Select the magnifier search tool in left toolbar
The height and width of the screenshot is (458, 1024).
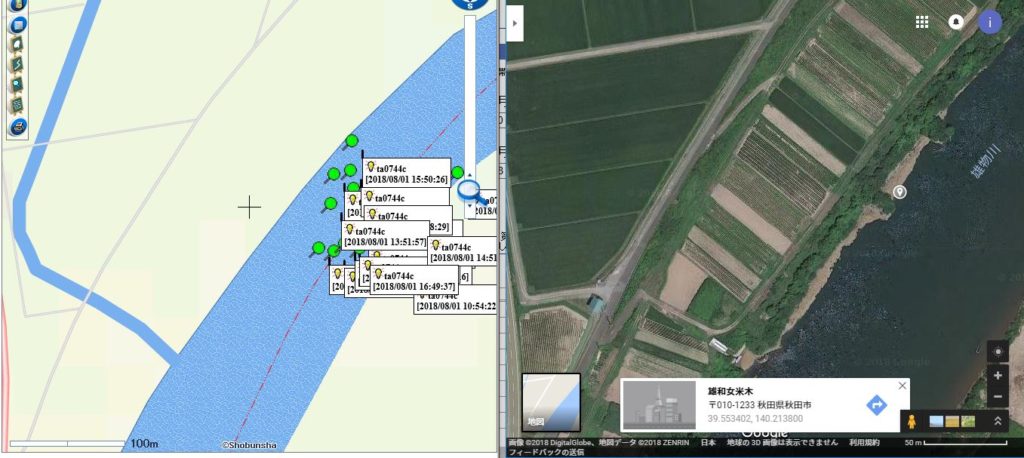click(x=17, y=85)
